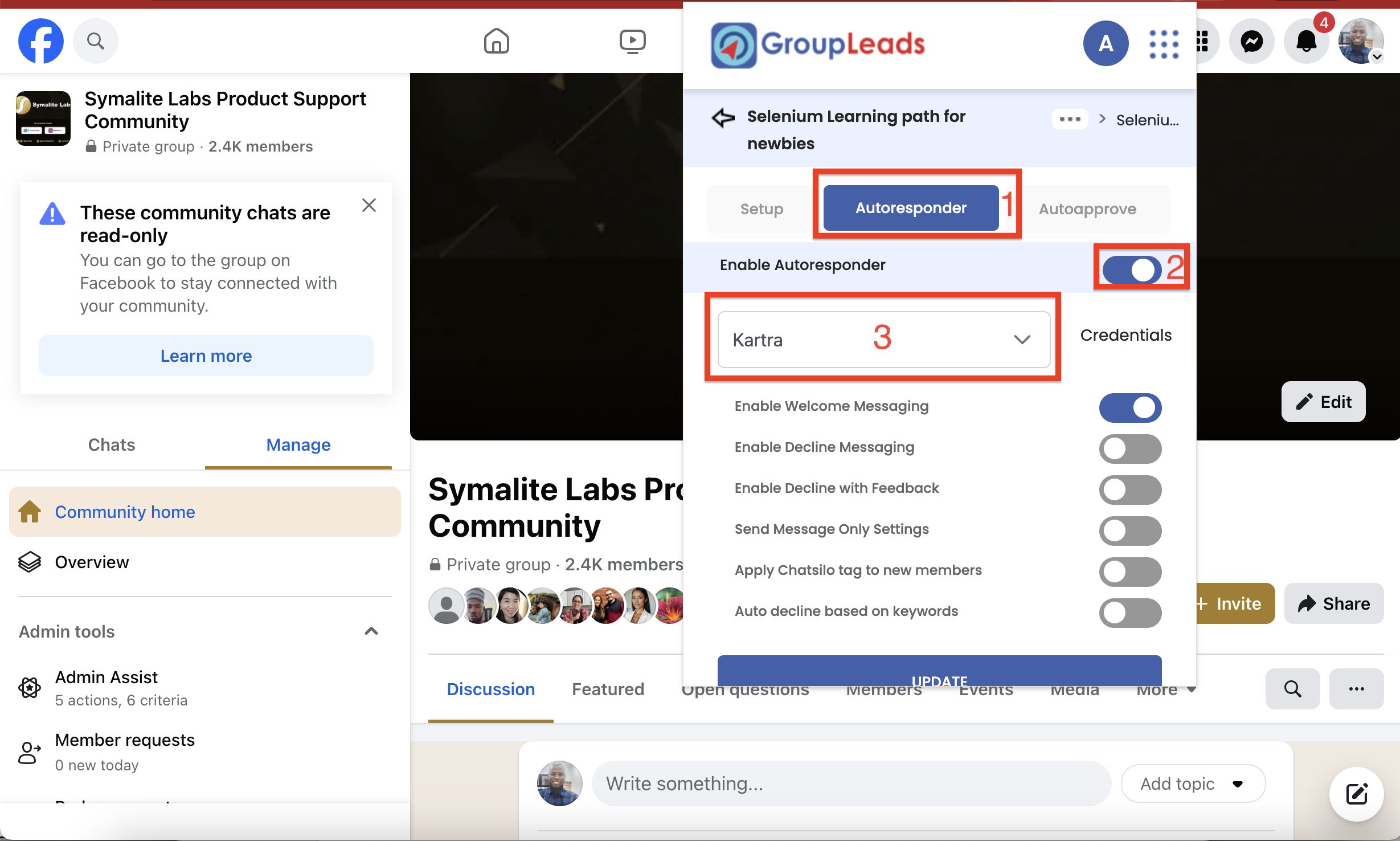Click the Facebook logo icon
Viewport: 1400px width, 841px height.
(40, 41)
